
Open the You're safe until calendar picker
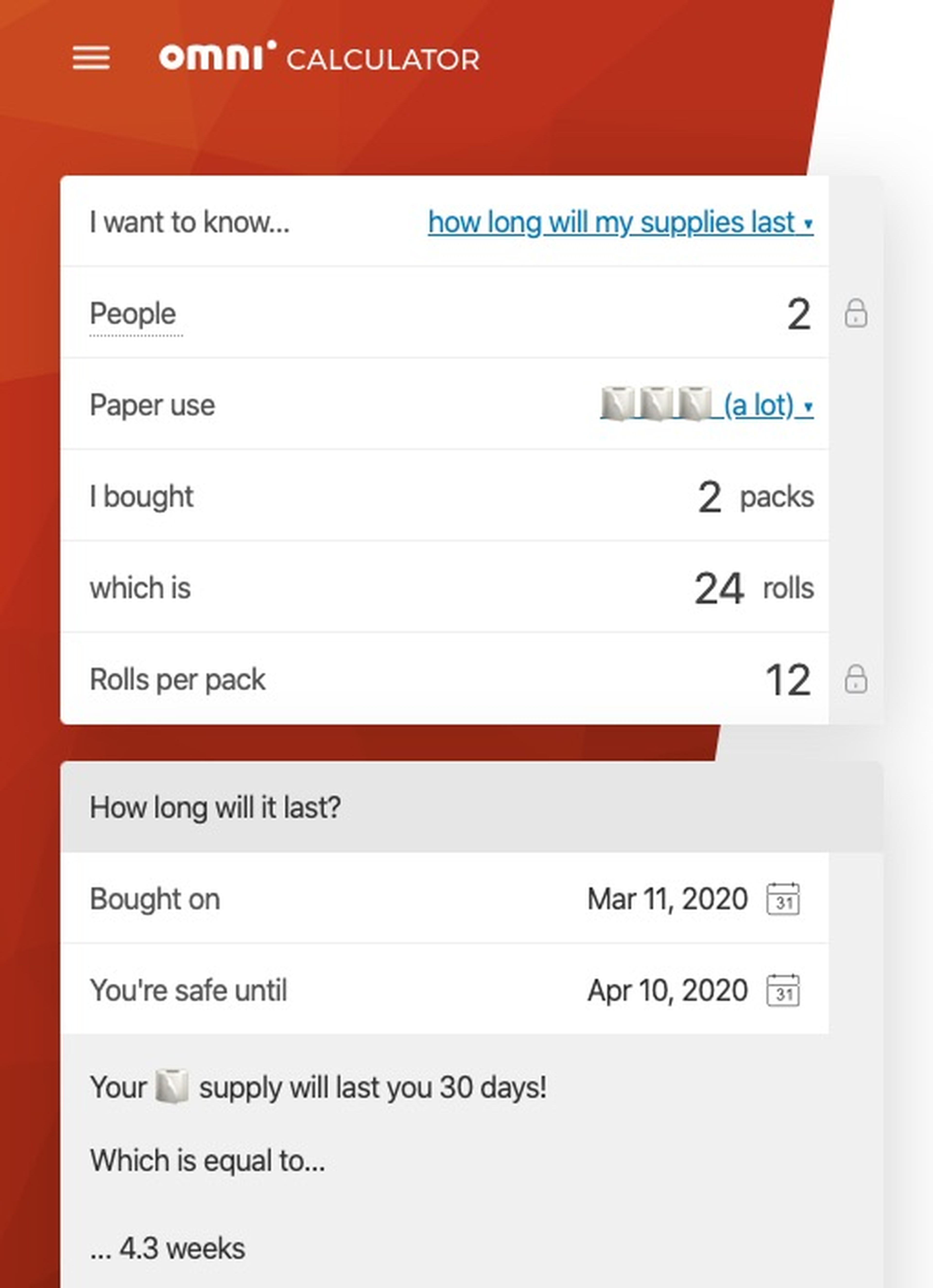[783, 990]
